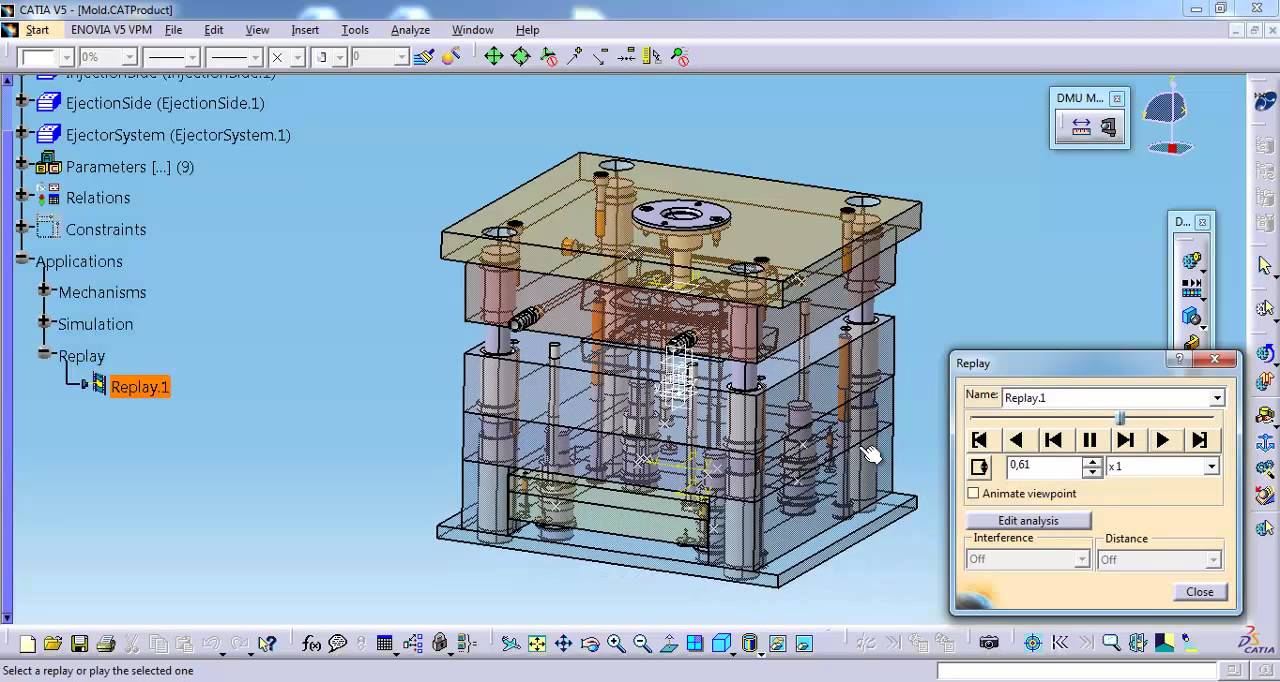Open the Capture camera icon
Viewport: 1280px width, 682px height.
click(989, 644)
